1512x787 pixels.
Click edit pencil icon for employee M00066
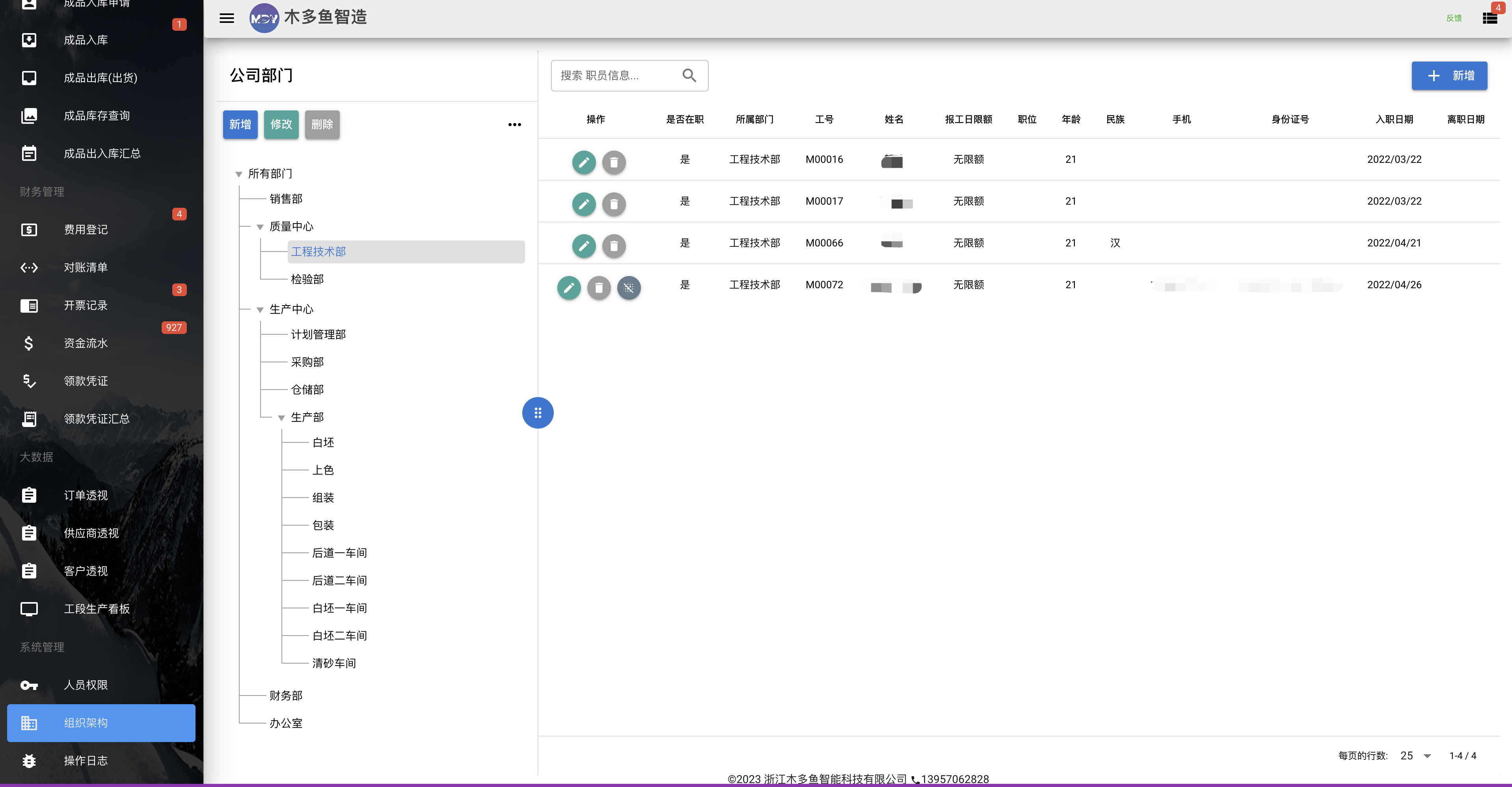click(583, 246)
